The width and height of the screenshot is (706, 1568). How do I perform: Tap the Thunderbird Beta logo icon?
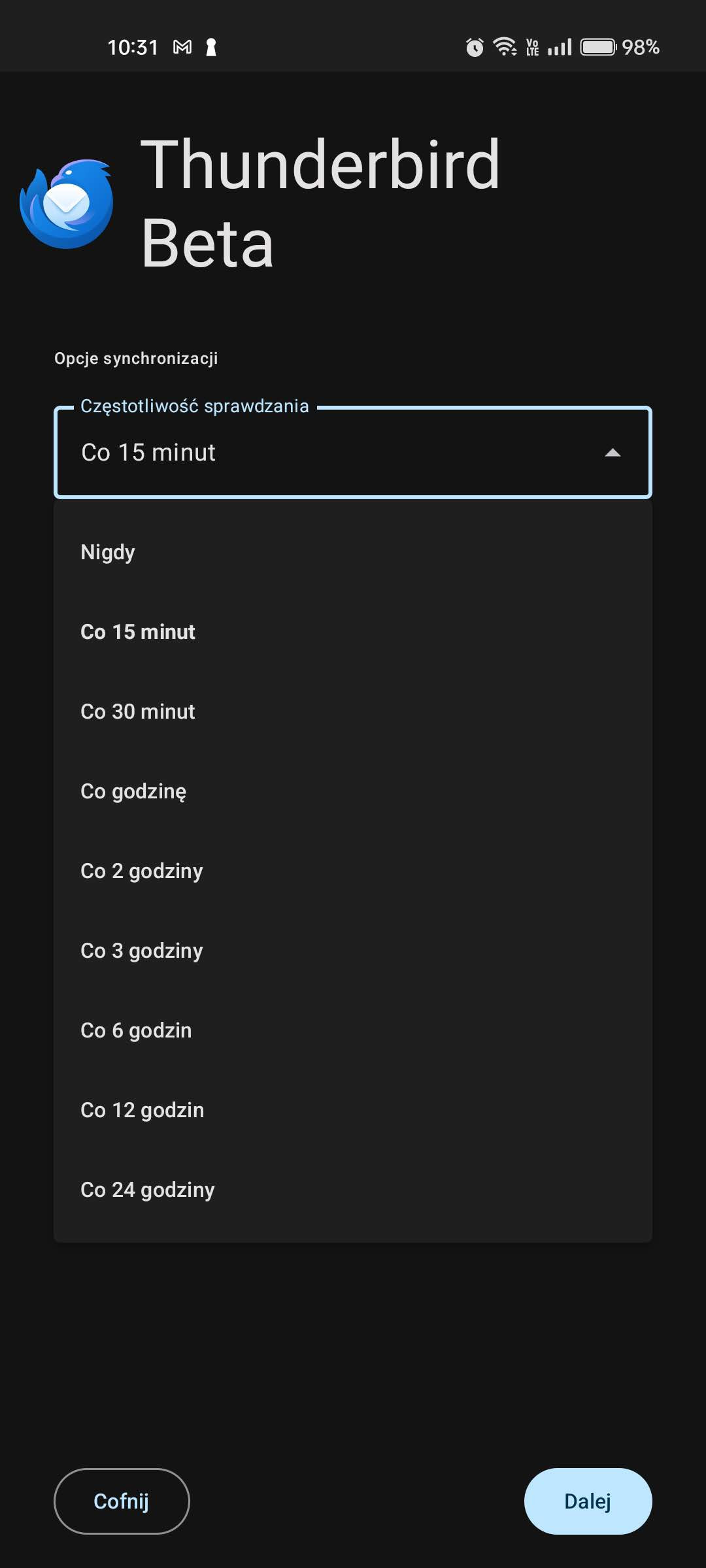click(67, 204)
